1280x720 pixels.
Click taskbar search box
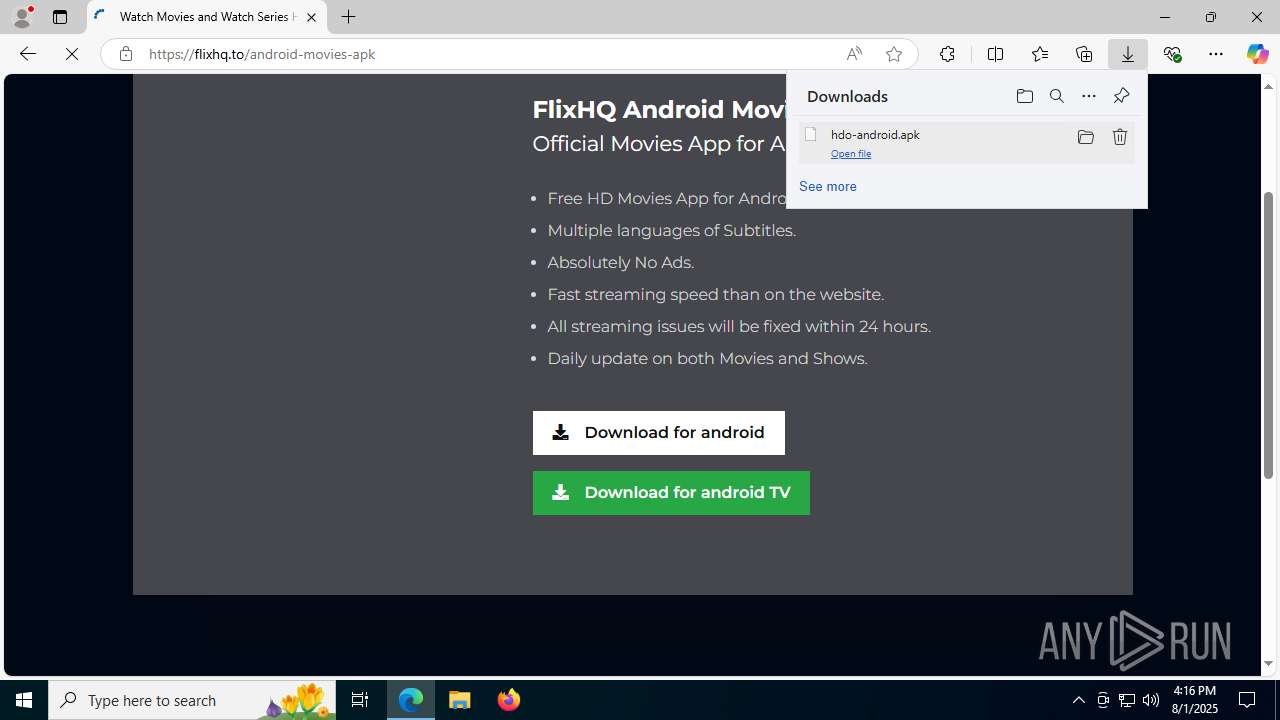(192, 700)
